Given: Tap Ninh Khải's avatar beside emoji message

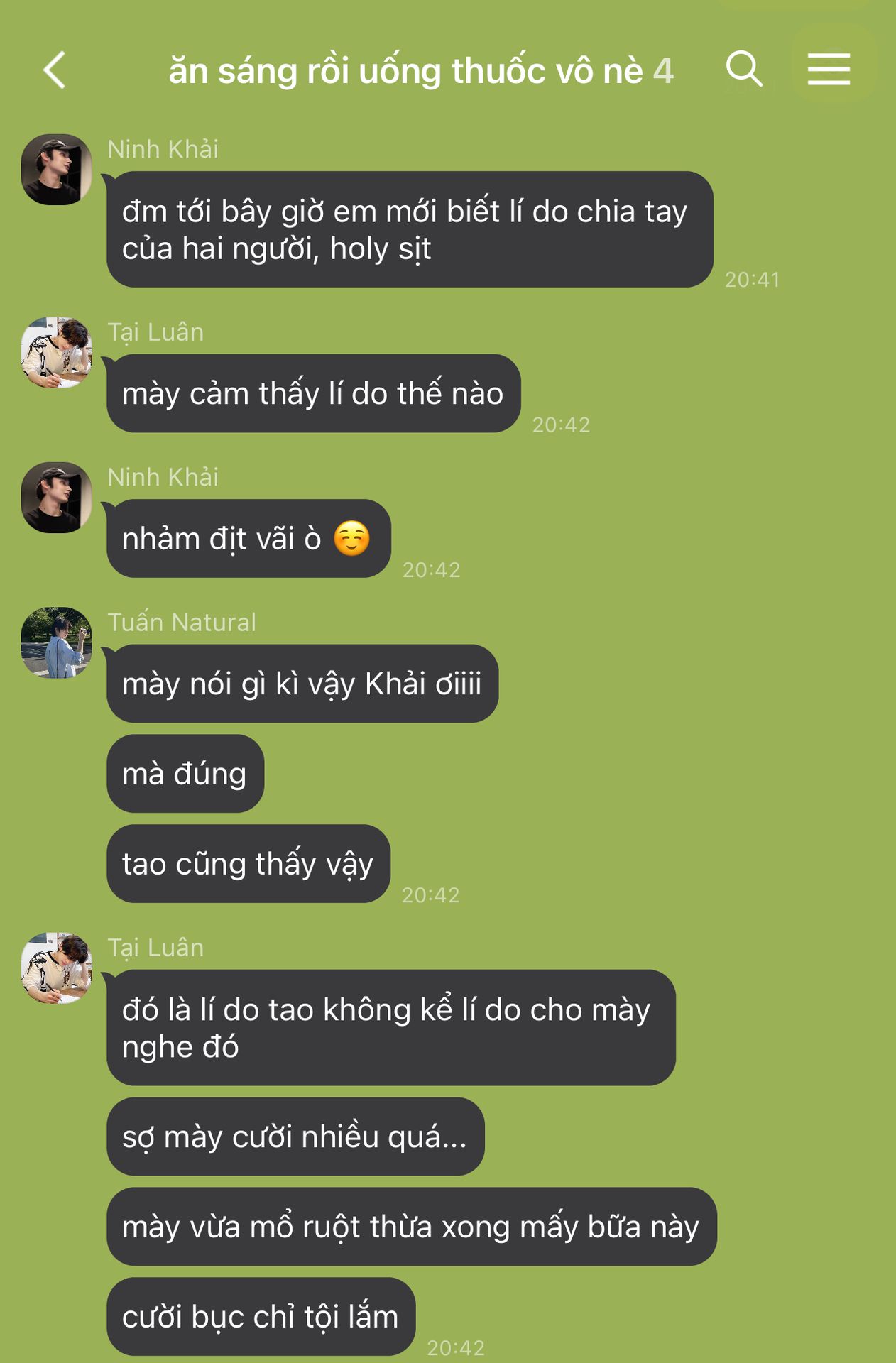Looking at the screenshot, I should [57, 498].
